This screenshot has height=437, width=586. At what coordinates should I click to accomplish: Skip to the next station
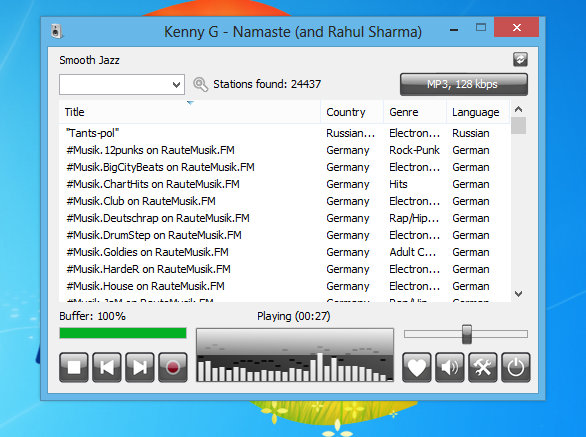pyautogui.click(x=140, y=367)
